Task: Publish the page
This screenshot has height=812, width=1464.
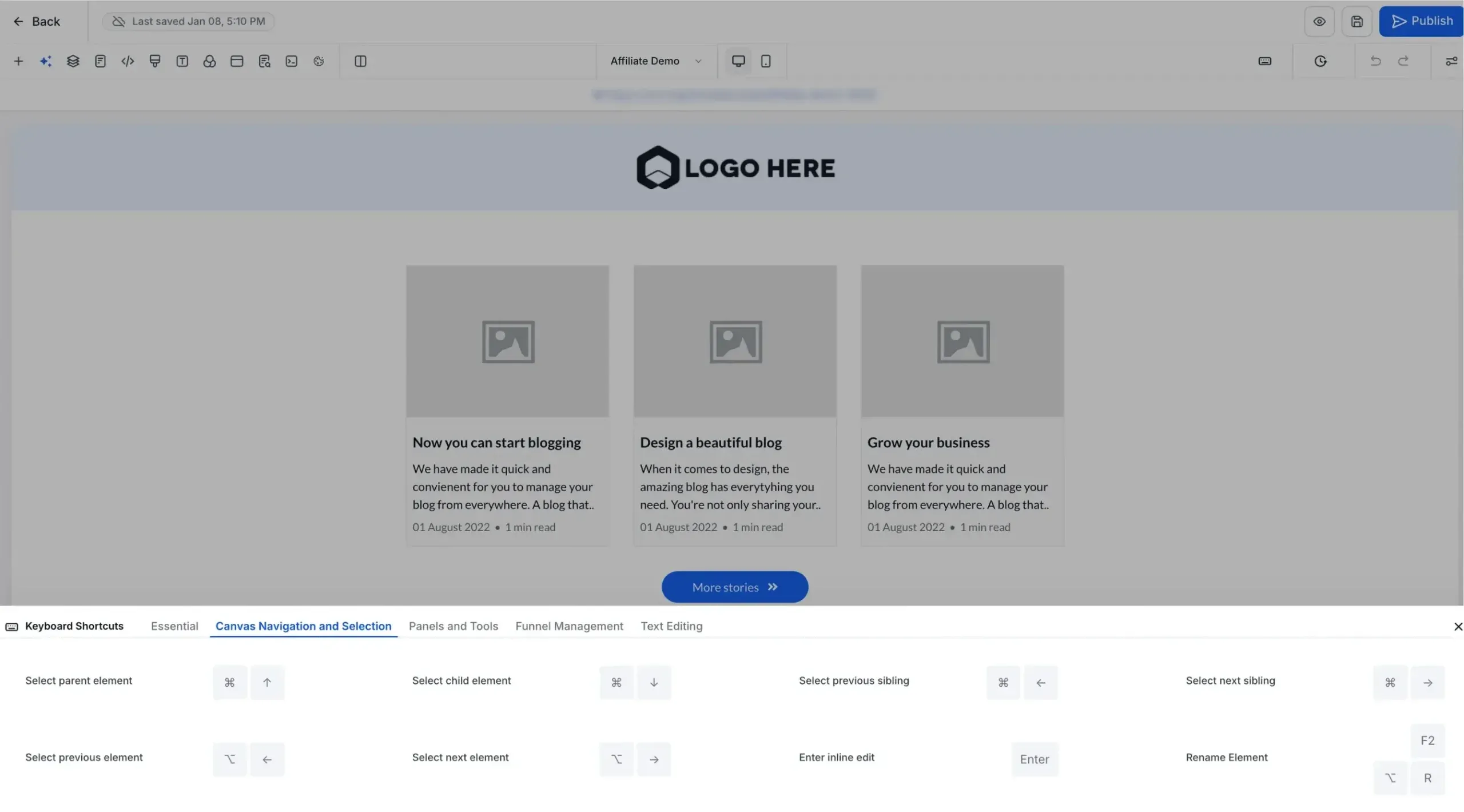Action: [1421, 21]
